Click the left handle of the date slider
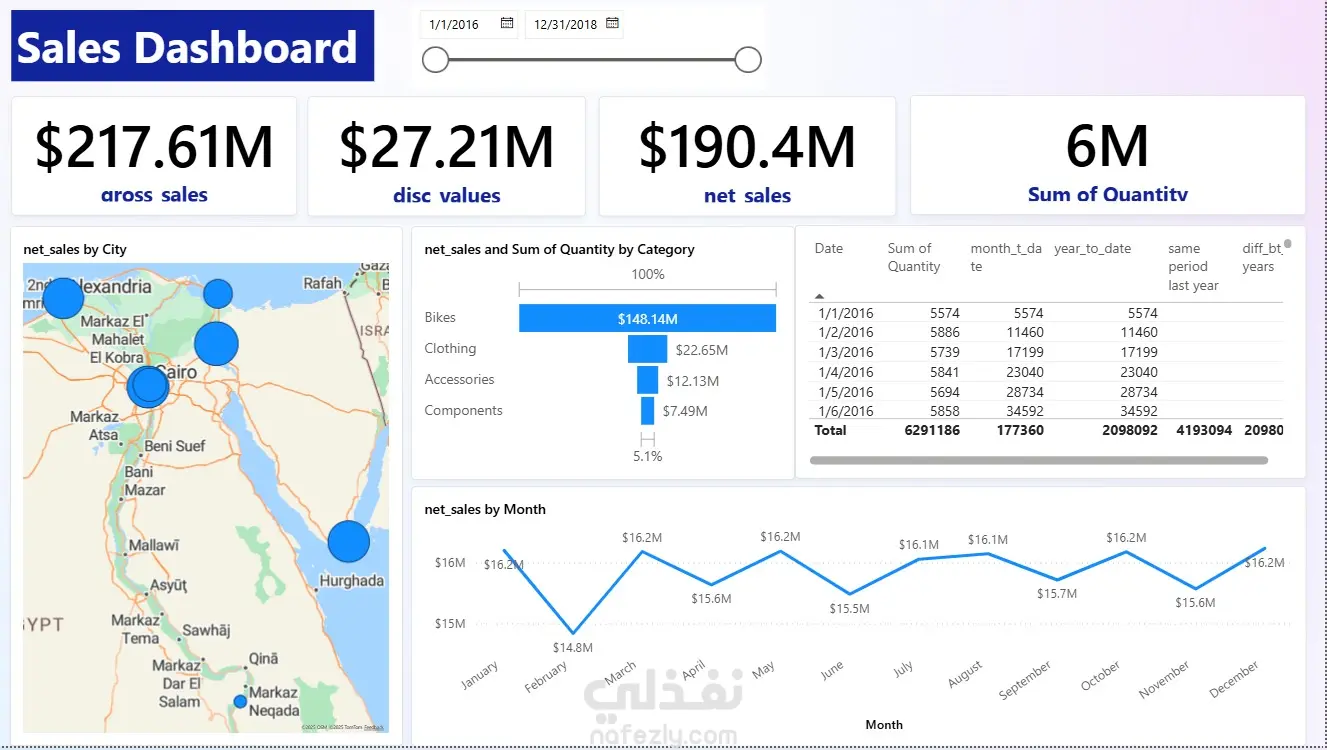Screen dimensions: 1327x750 435,60
